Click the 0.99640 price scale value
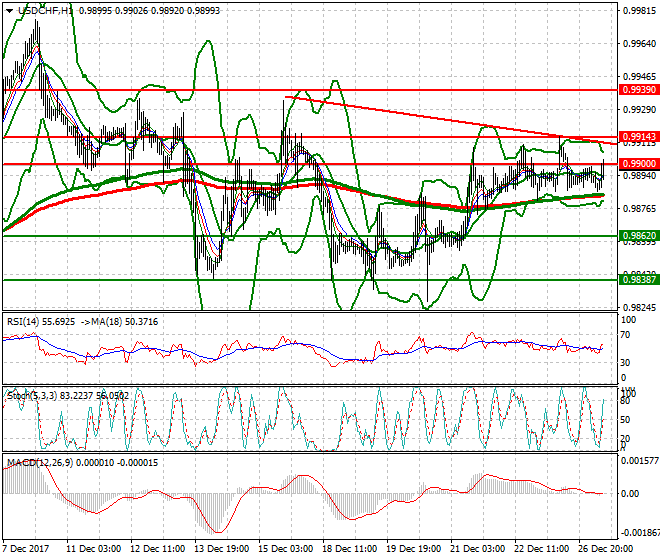Screen dimensions: 660x560 639,44
